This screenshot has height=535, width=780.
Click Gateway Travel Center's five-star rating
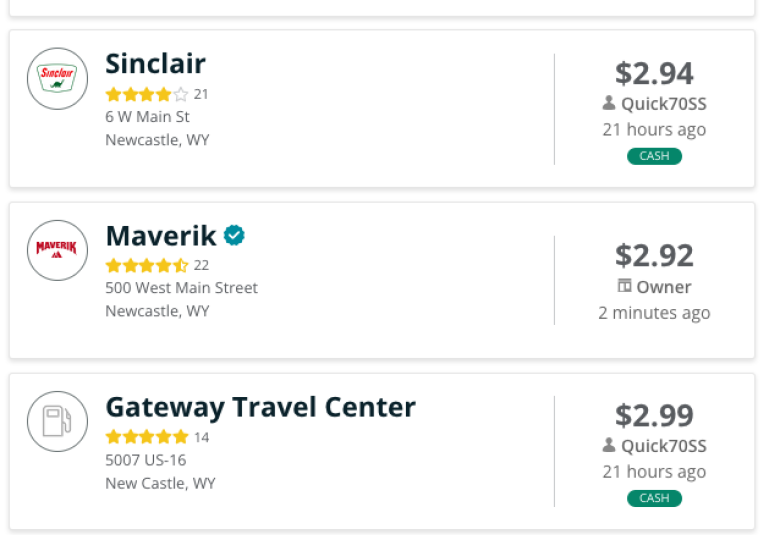(x=147, y=437)
